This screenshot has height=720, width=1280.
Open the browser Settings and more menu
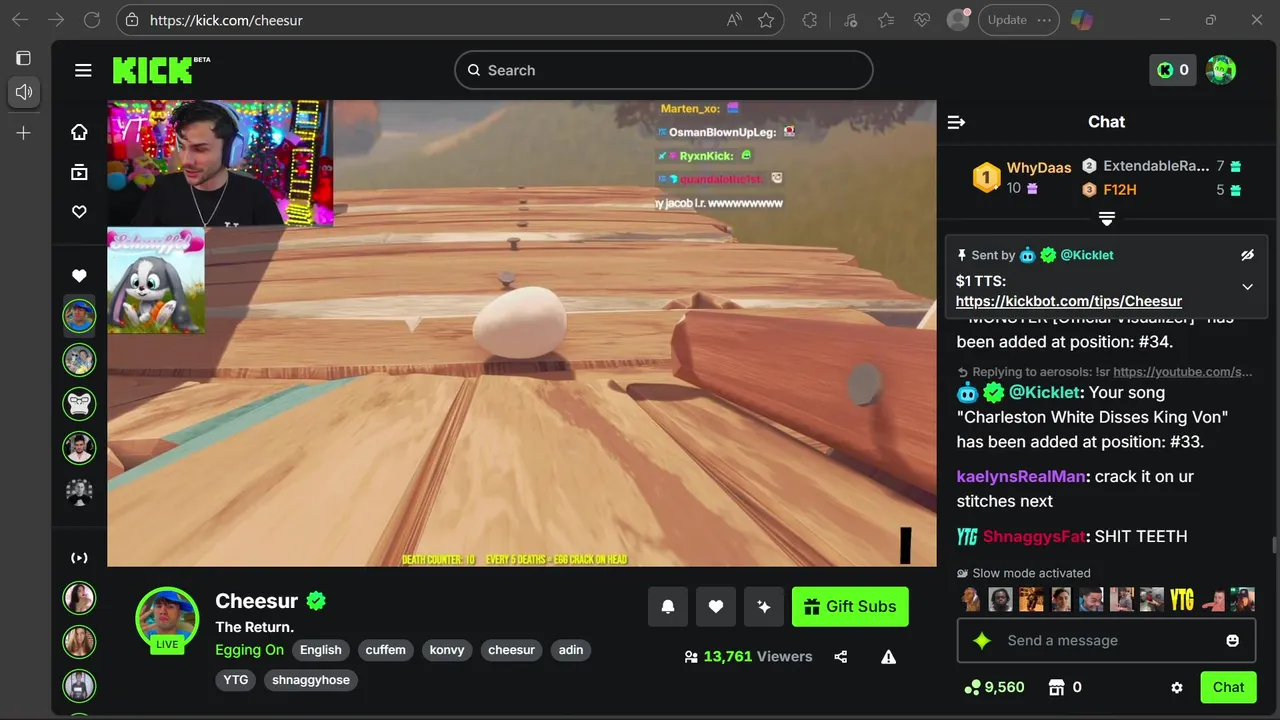(x=1045, y=20)
